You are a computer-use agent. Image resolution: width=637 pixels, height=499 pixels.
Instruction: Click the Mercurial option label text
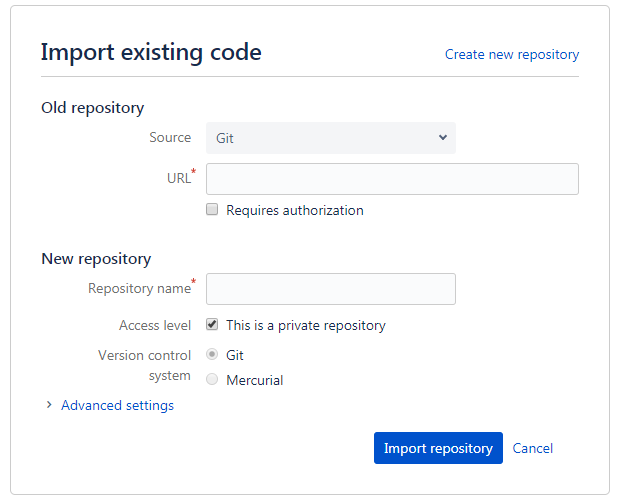(255, 380)
